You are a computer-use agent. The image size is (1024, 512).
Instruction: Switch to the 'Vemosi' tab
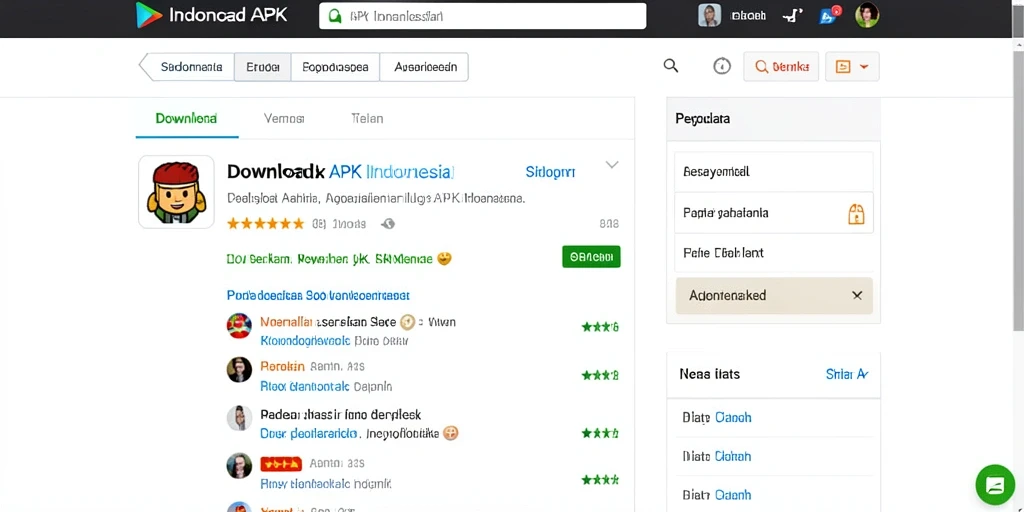[x=284, y=119]
